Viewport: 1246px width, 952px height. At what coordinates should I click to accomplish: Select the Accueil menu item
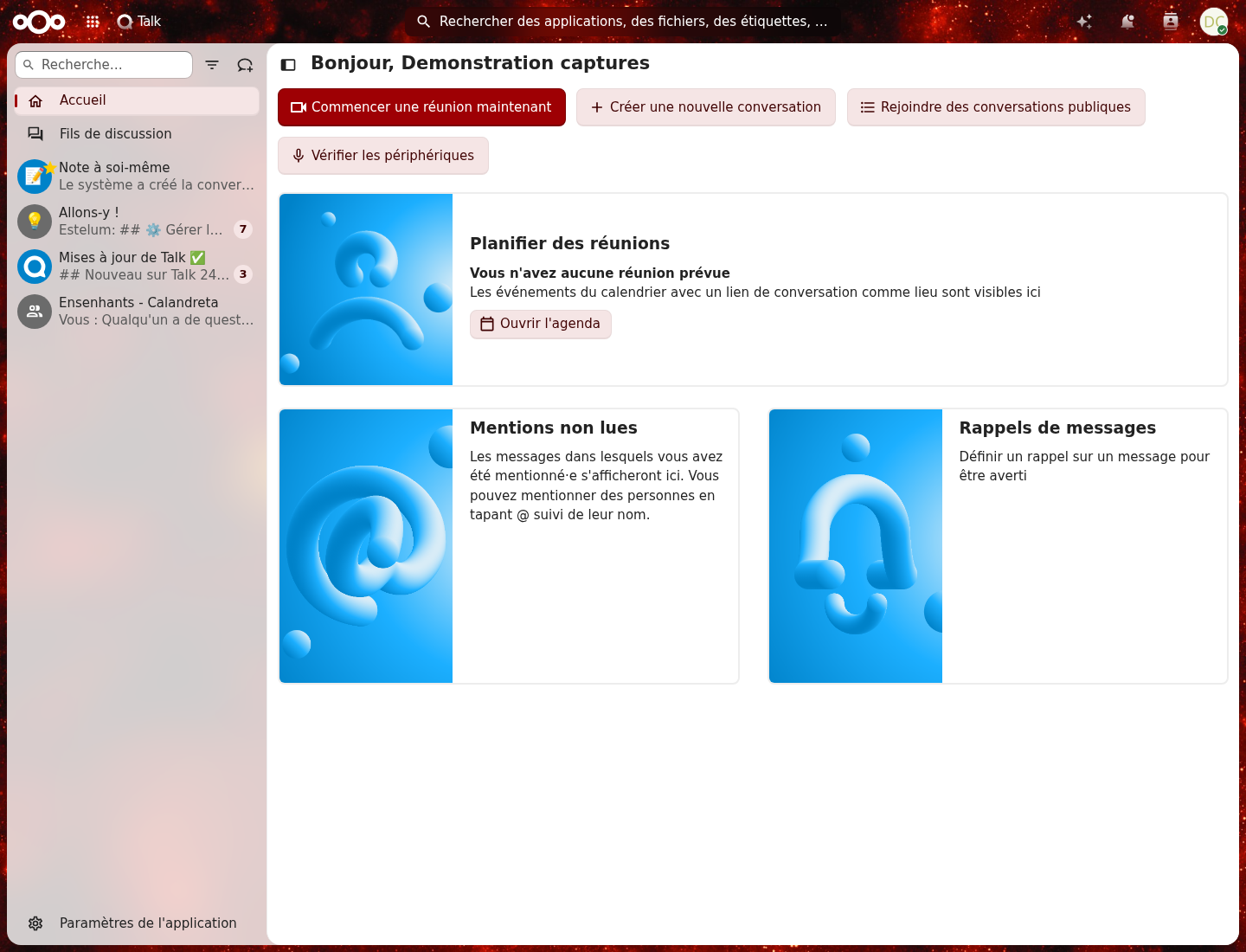(137, 100)
